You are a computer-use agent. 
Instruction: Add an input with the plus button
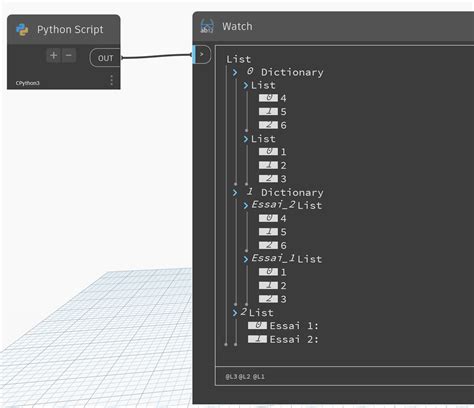click(54, 55)
